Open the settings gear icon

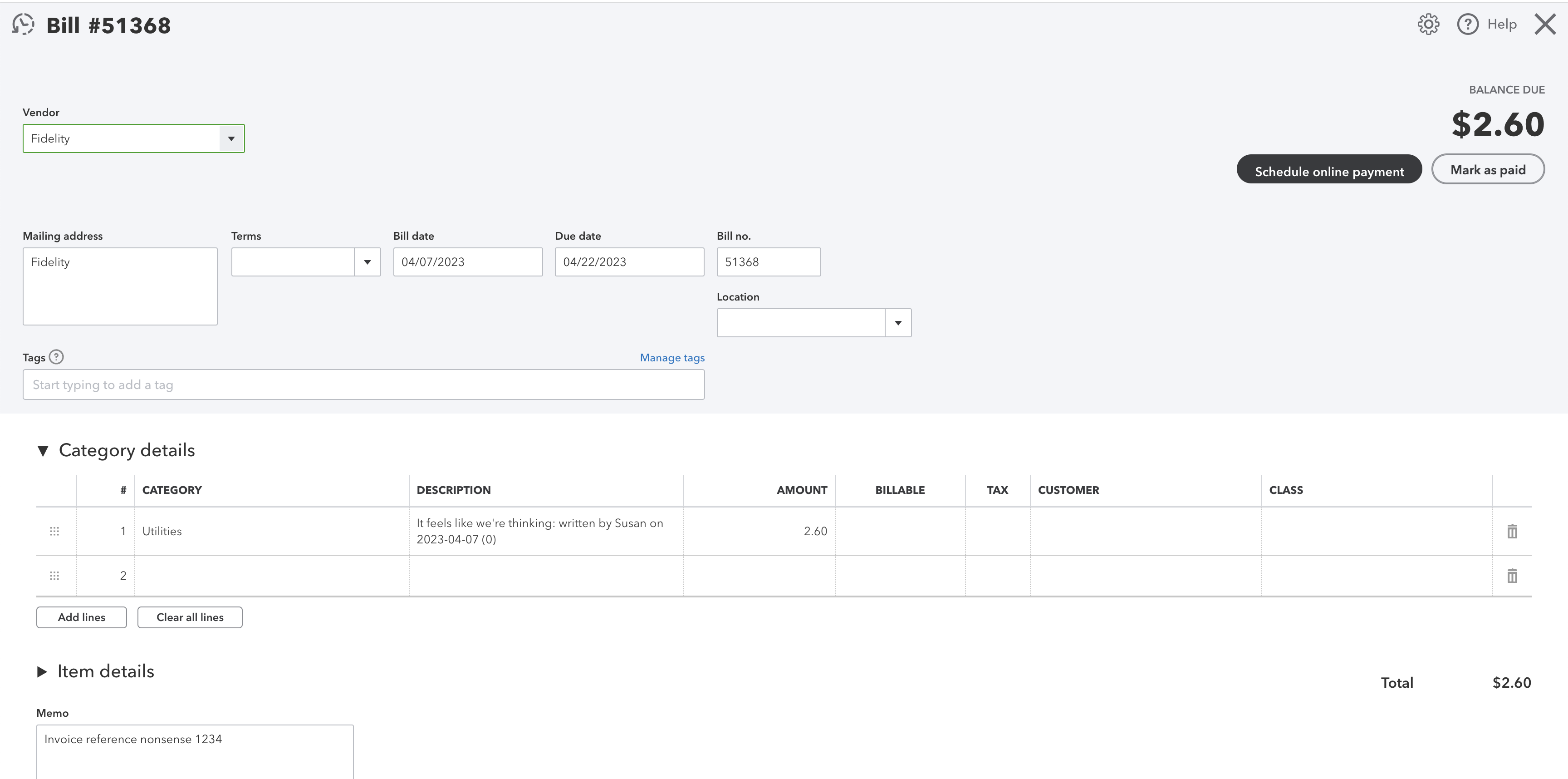click(1428, 25)
